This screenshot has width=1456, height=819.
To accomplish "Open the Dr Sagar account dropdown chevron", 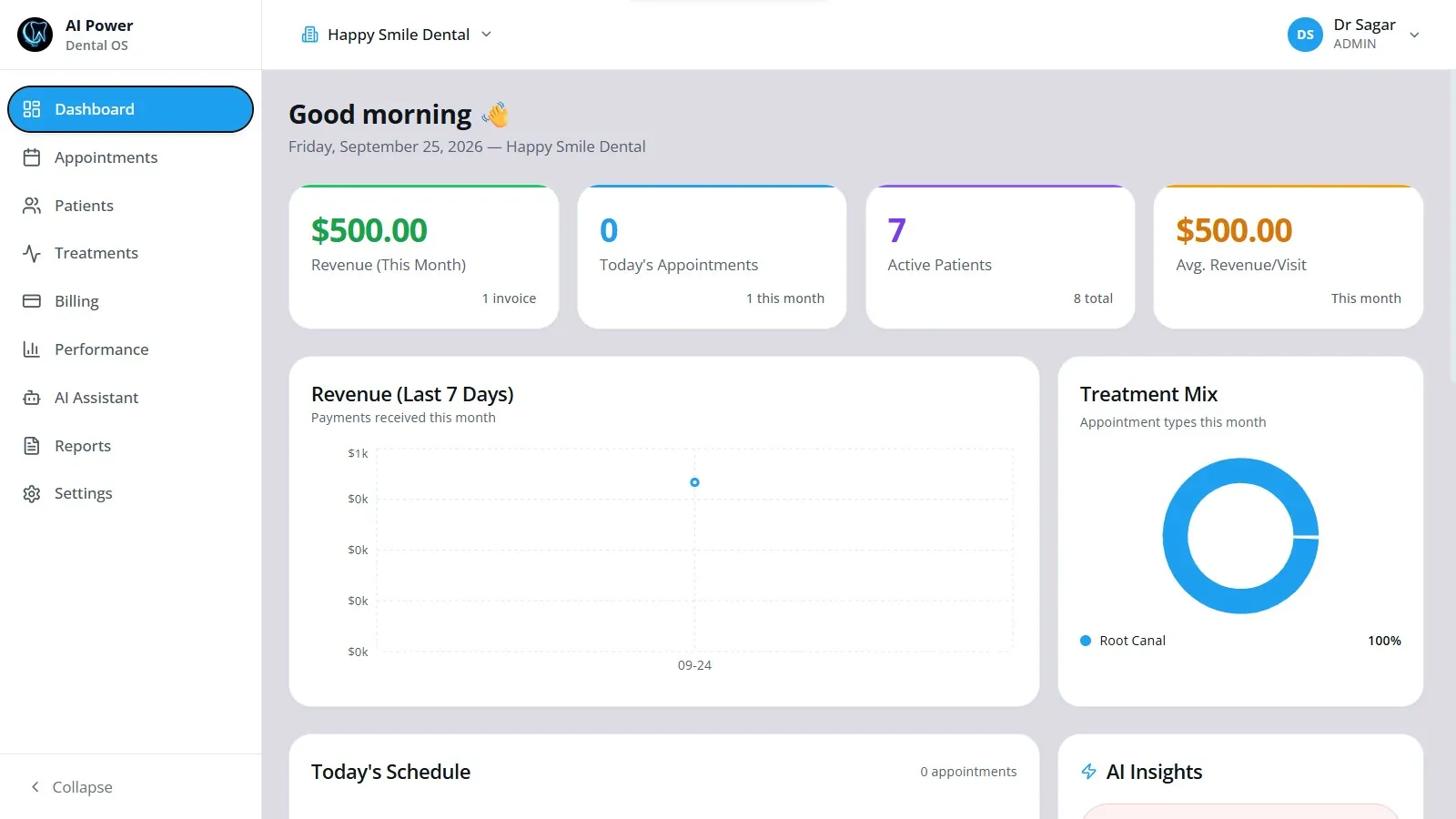I will tap(1414, 35).
